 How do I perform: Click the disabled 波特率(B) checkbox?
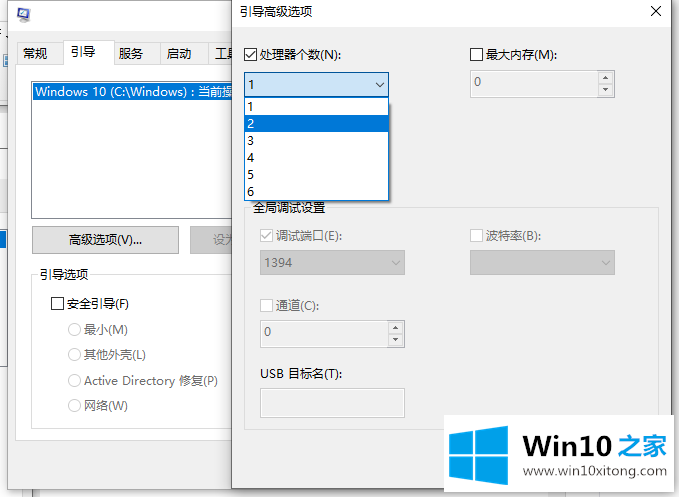coord(476,236)
